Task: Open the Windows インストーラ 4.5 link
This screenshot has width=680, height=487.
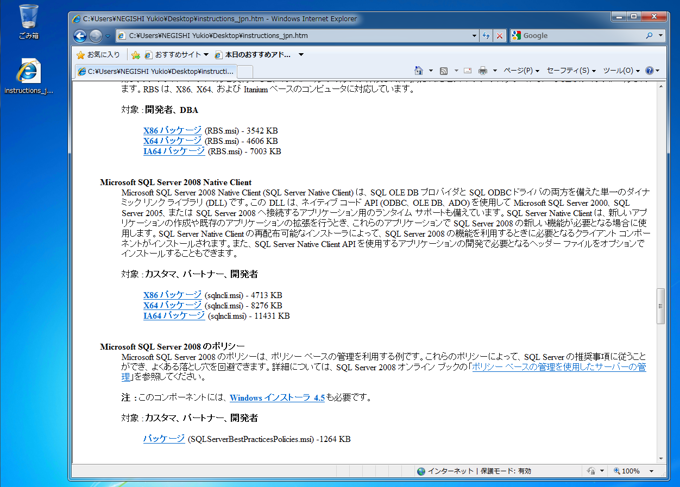Action: 277,397
